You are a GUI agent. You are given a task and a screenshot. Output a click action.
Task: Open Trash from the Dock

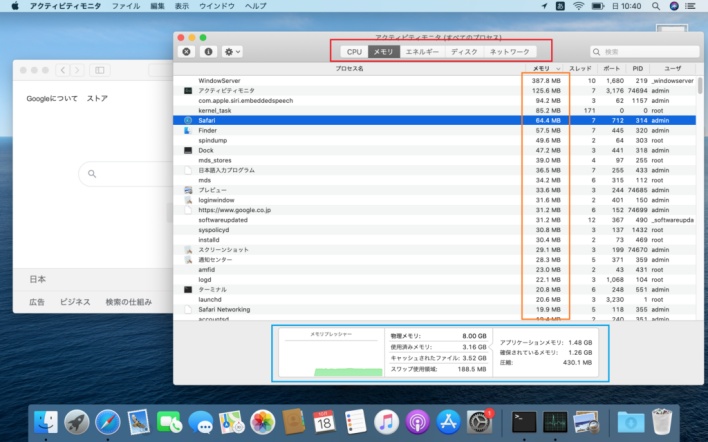click(662, 422)
